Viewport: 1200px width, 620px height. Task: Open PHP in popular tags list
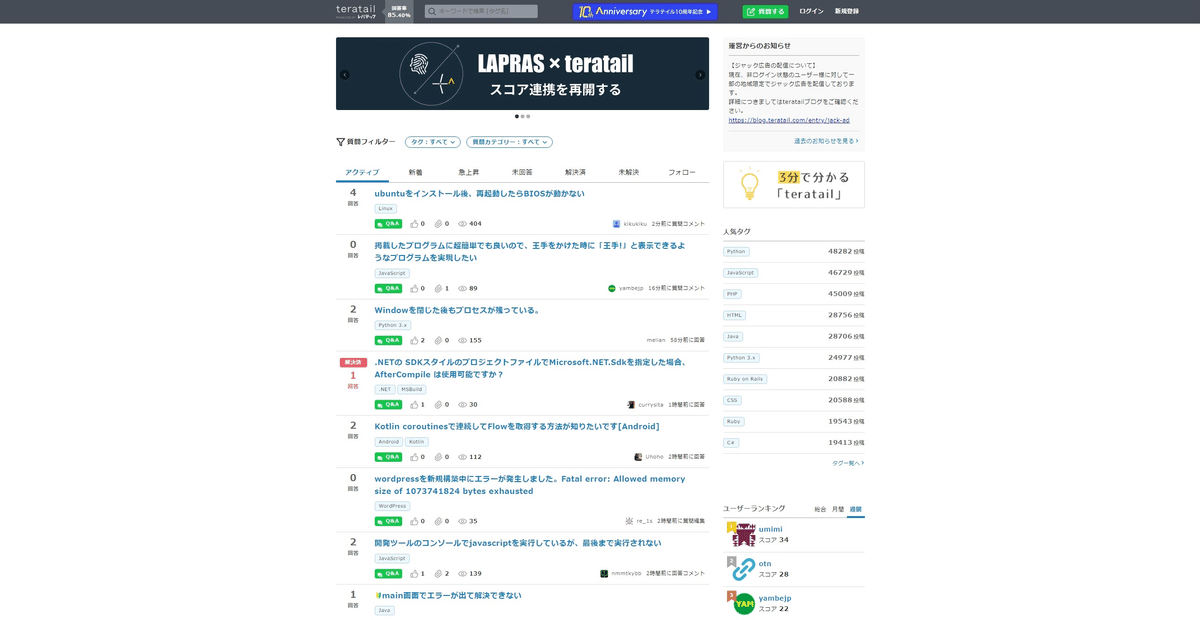click(x=733, y=294)
